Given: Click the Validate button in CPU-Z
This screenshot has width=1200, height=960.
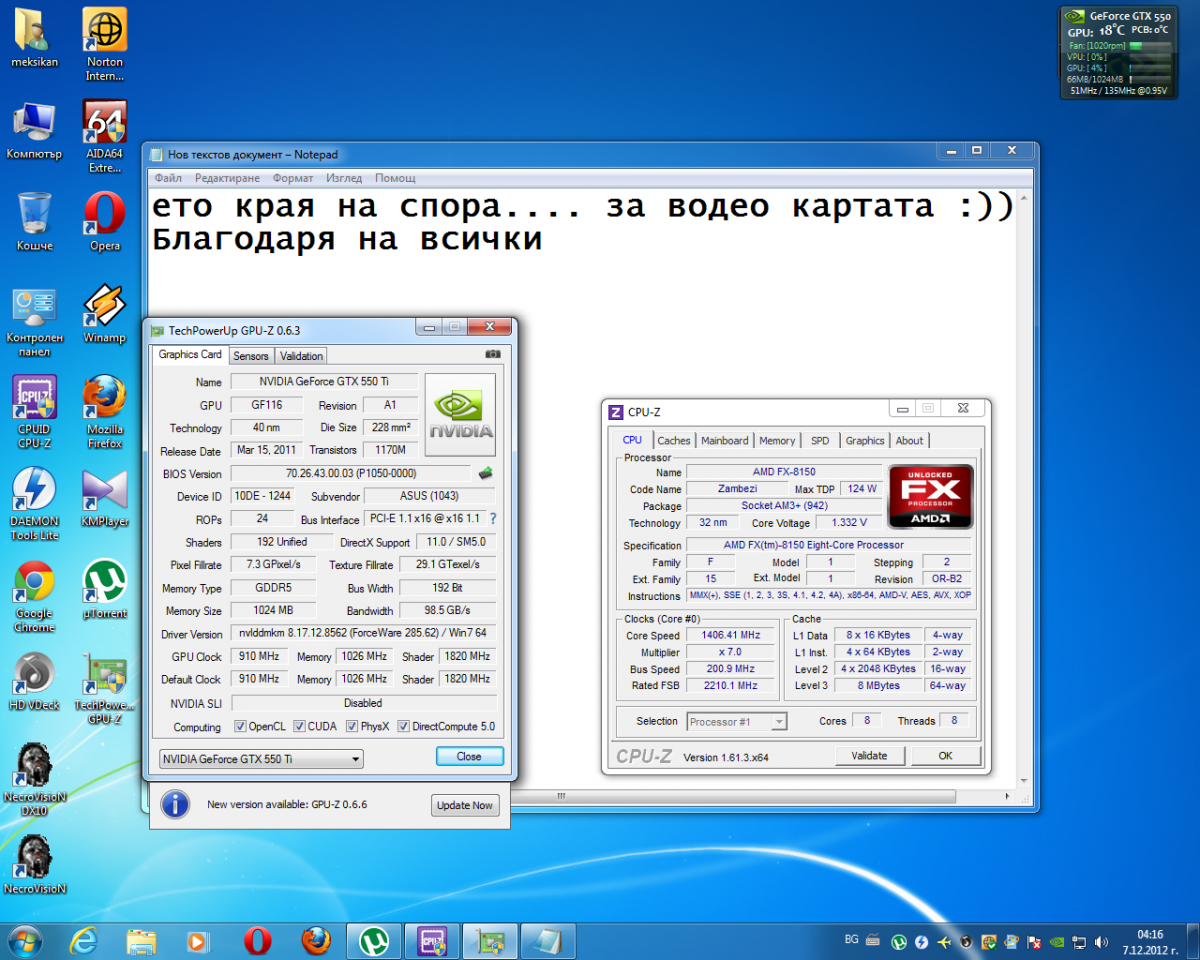Looking at the screenshot, I should [x=869, y=756].
